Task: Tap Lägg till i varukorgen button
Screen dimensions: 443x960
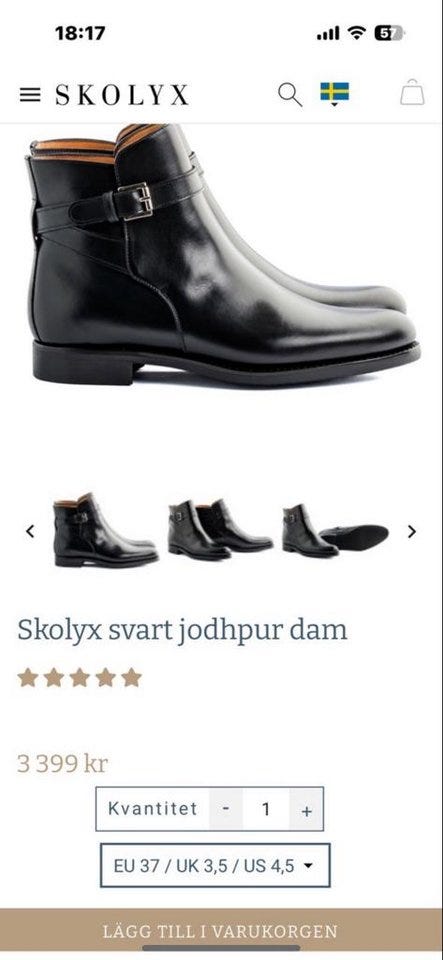Action: 222,931
